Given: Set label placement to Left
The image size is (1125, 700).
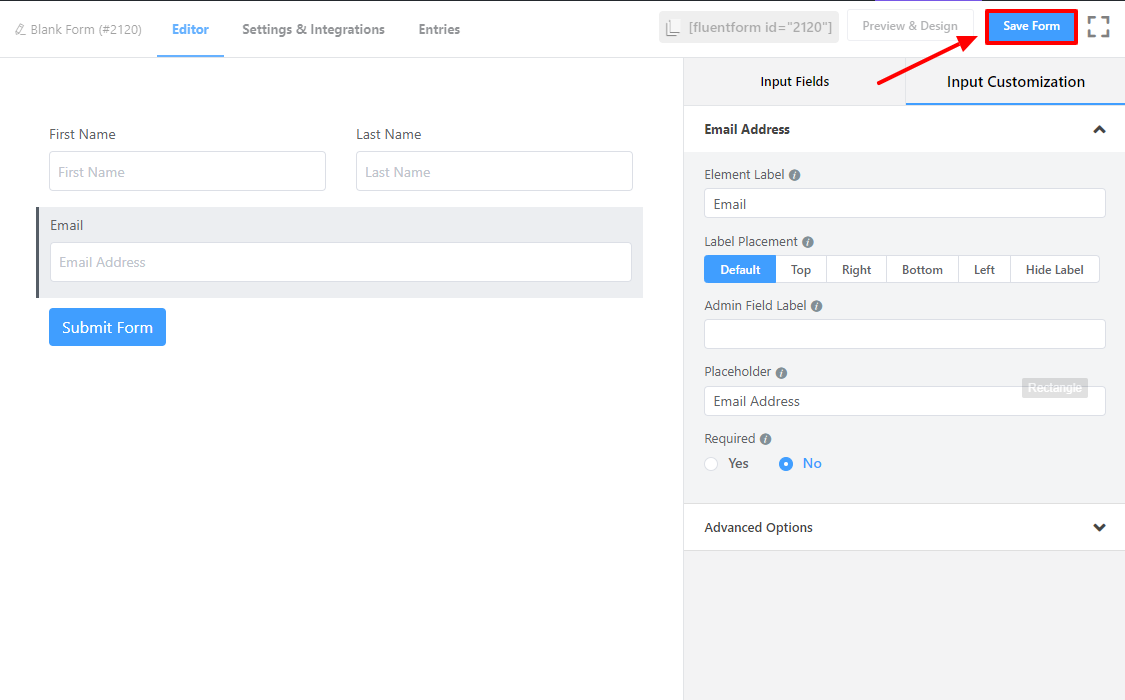Looking at the screenshot, I should (984, 270).
